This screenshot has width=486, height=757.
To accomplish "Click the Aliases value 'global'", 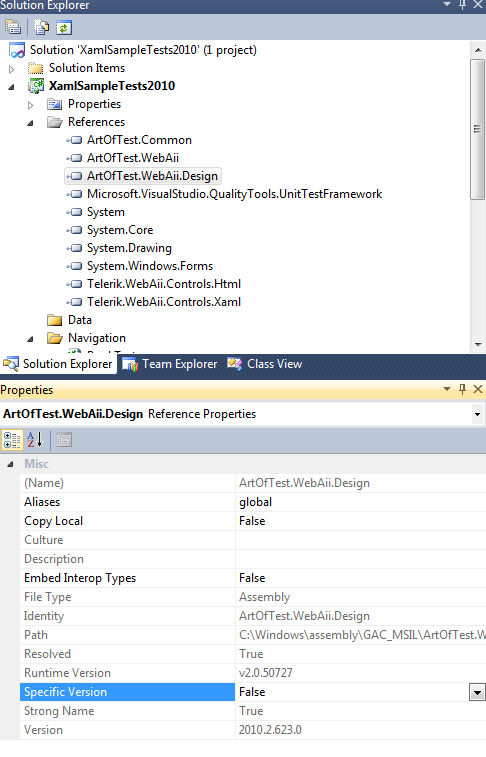I will coord(255,502).
